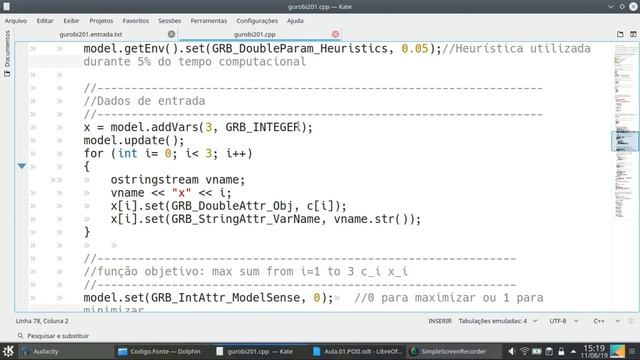Click the magnifier icon beside Pesquisar e substituir
The height and width of the screenshot is (360, 640).
tap(20, 336)
